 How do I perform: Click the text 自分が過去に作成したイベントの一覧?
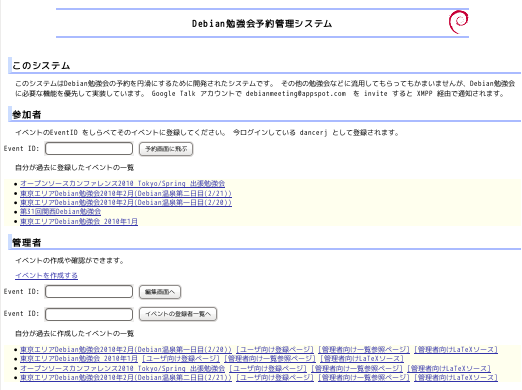pyautogui.click(x=74, y=333)
